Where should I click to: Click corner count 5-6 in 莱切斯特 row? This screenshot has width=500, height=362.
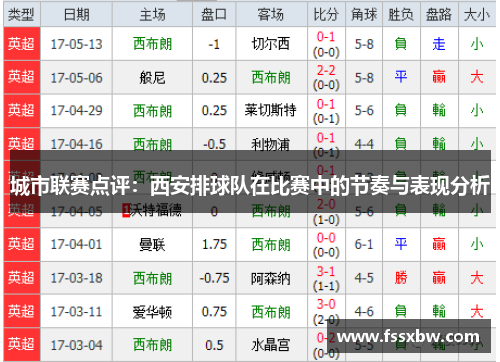pyautogui.click(x=364, y=110)
